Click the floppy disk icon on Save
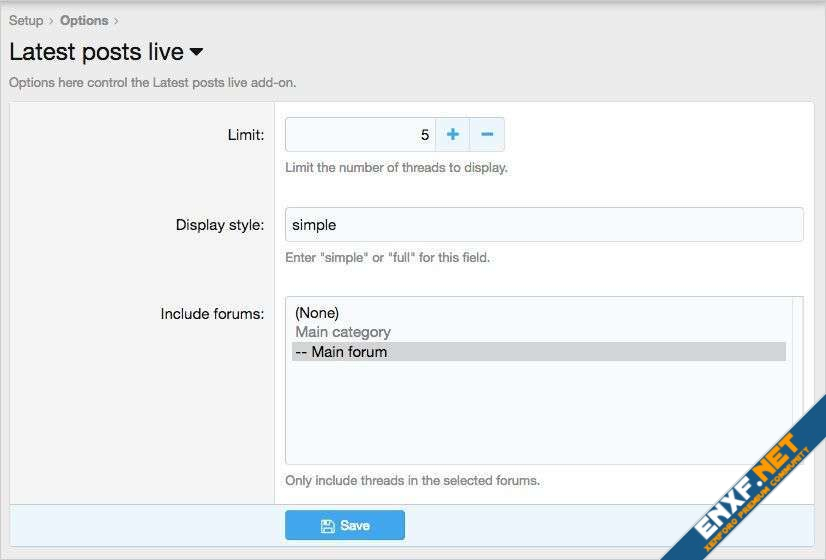The width and height of the screenshot is (826, 560). click(x=327, y=526)
